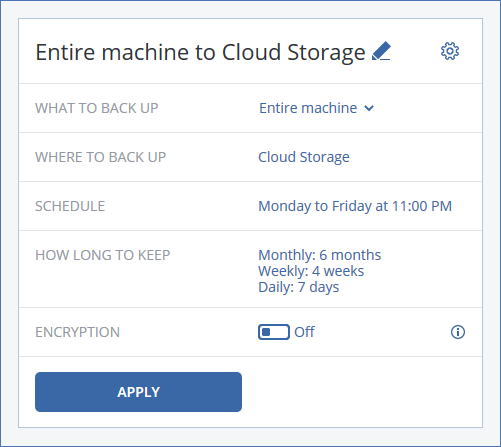Click the SCHEDULE row label
The image size is (501, 447).
click(70, 206)
